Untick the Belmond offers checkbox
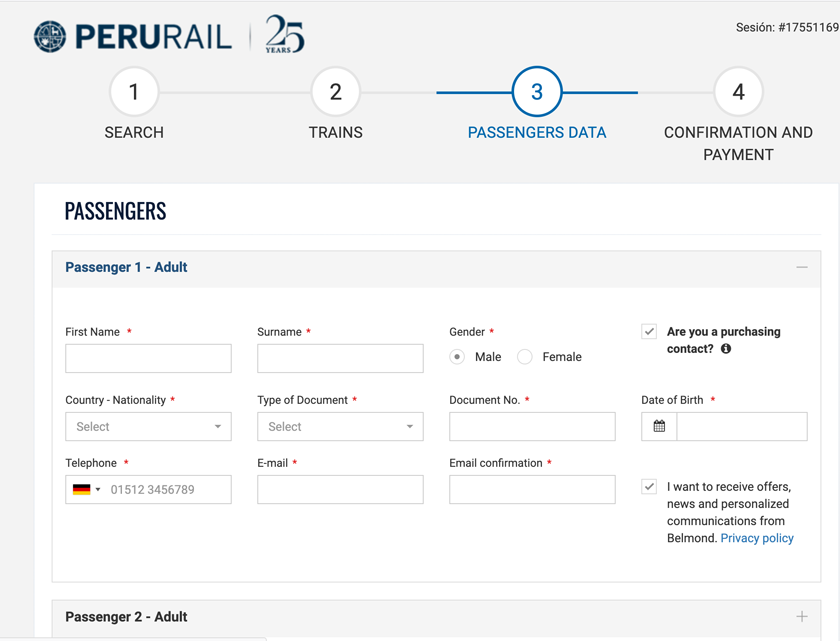Image resolution: width=840 pixels, height=641 pixels. click(x=649, y=487)
